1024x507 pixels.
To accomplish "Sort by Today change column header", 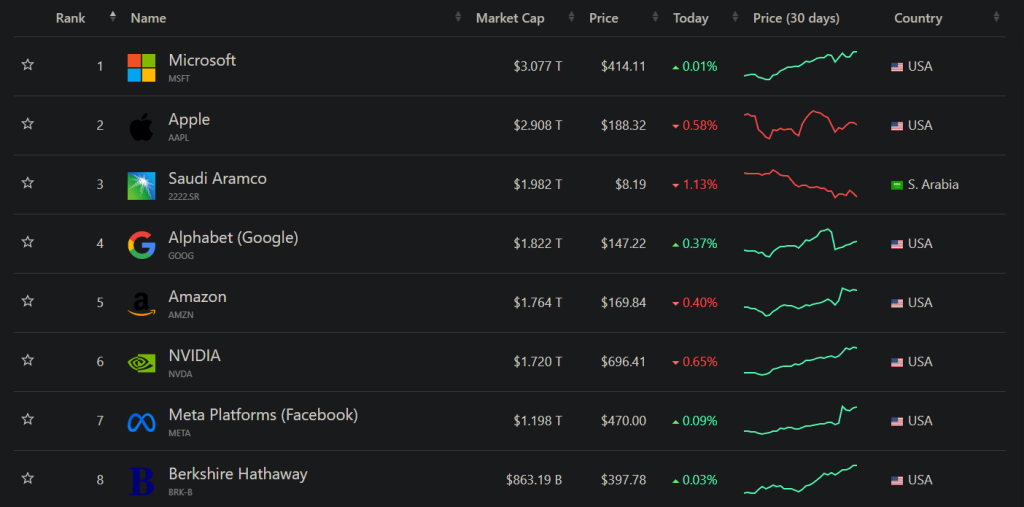I will [x=691, y=18].
